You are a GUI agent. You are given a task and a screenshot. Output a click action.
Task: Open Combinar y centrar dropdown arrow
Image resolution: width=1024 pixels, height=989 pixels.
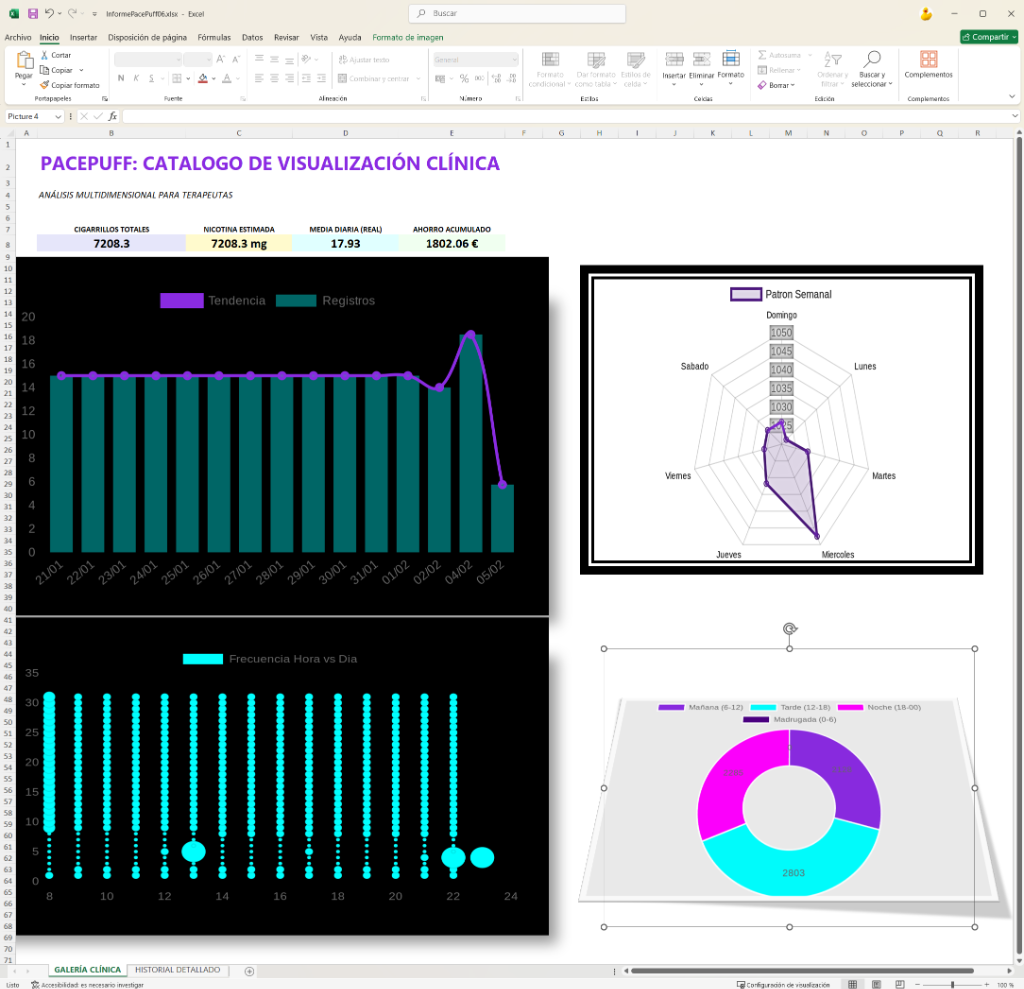click(418, 78)
